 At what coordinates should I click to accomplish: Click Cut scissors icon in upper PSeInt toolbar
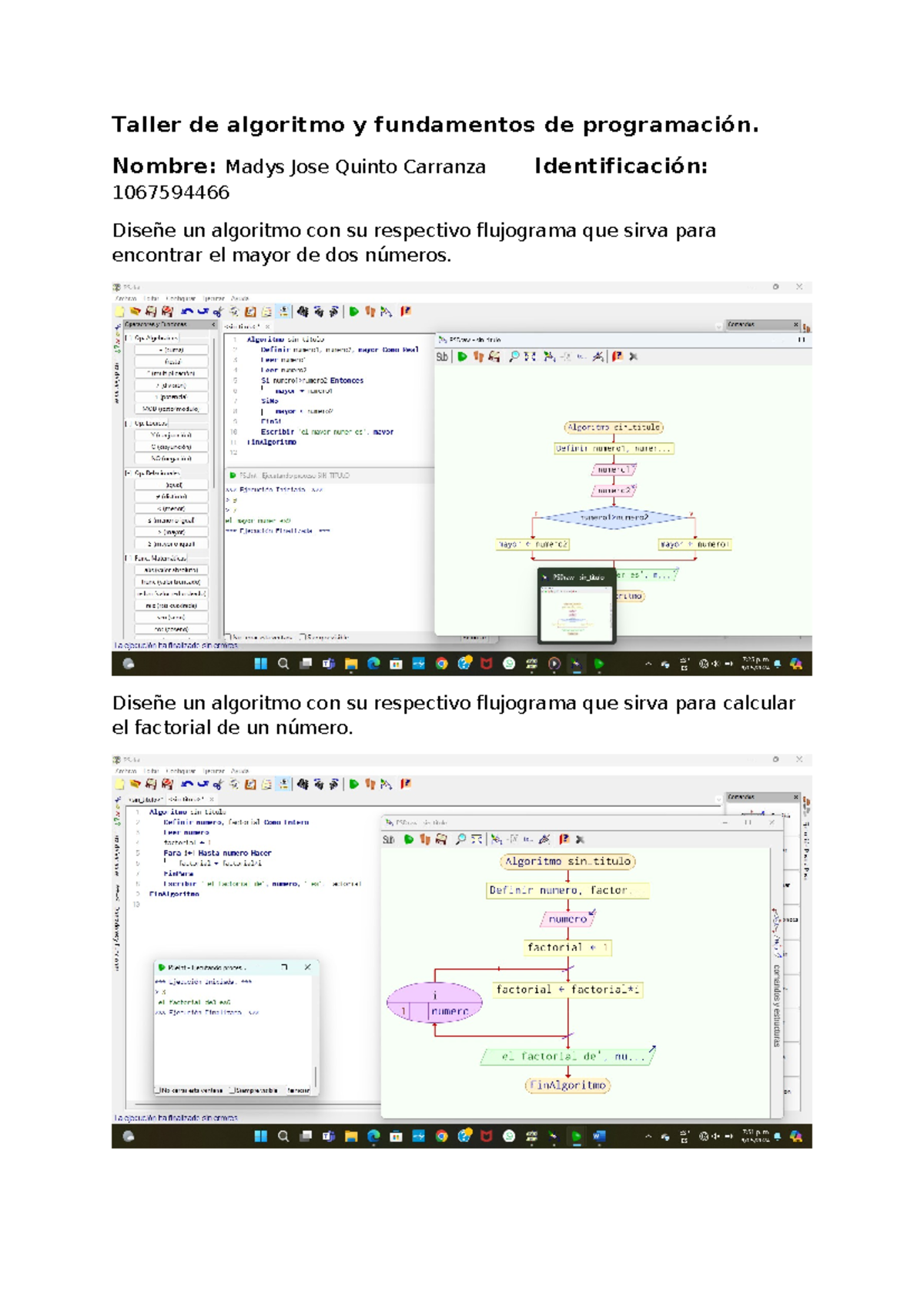pyautogui.click(x=219, y=312)
